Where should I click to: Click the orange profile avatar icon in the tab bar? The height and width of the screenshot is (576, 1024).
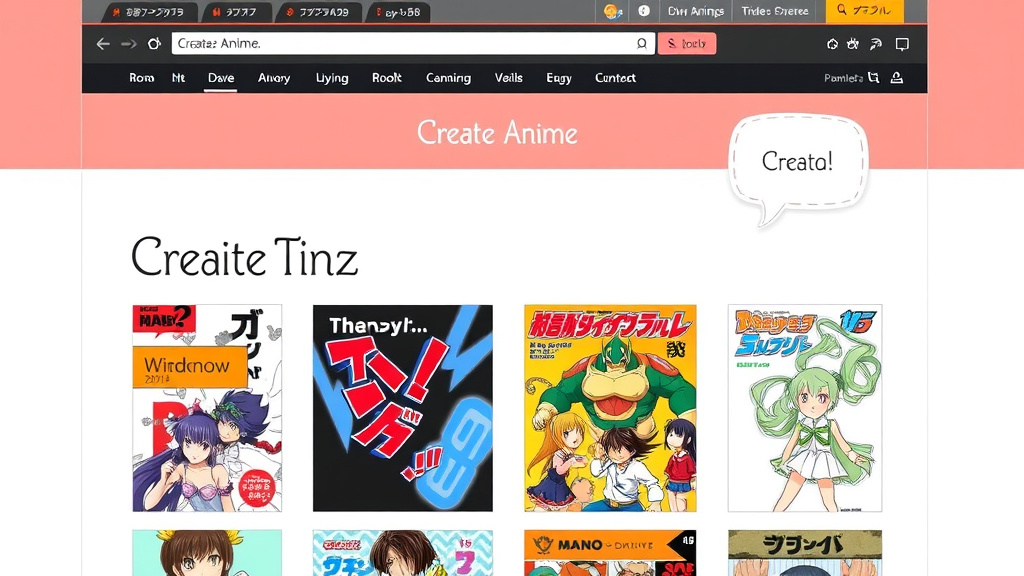pos(613,11)
